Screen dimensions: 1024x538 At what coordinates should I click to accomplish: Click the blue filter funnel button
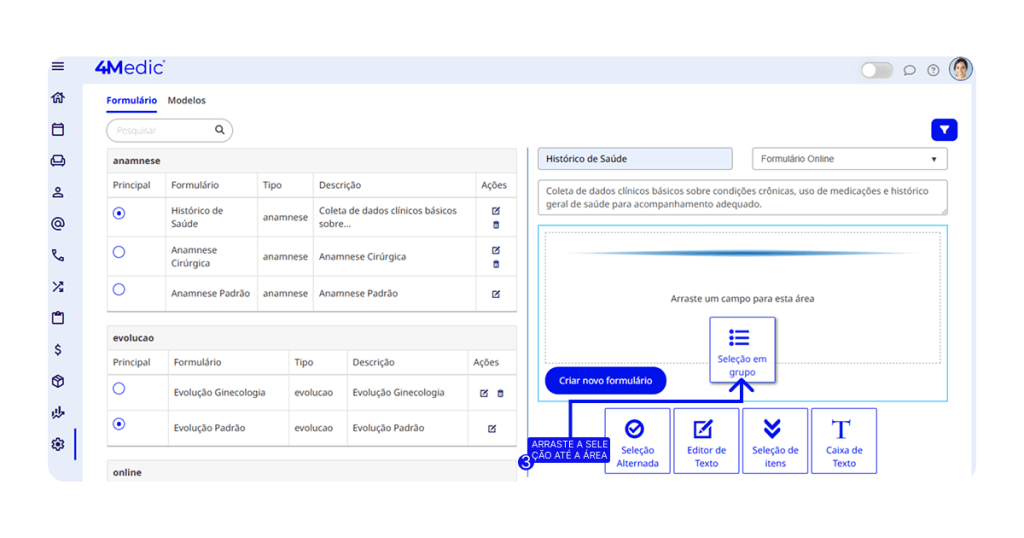pyautogui.click(x=943, y=130)
